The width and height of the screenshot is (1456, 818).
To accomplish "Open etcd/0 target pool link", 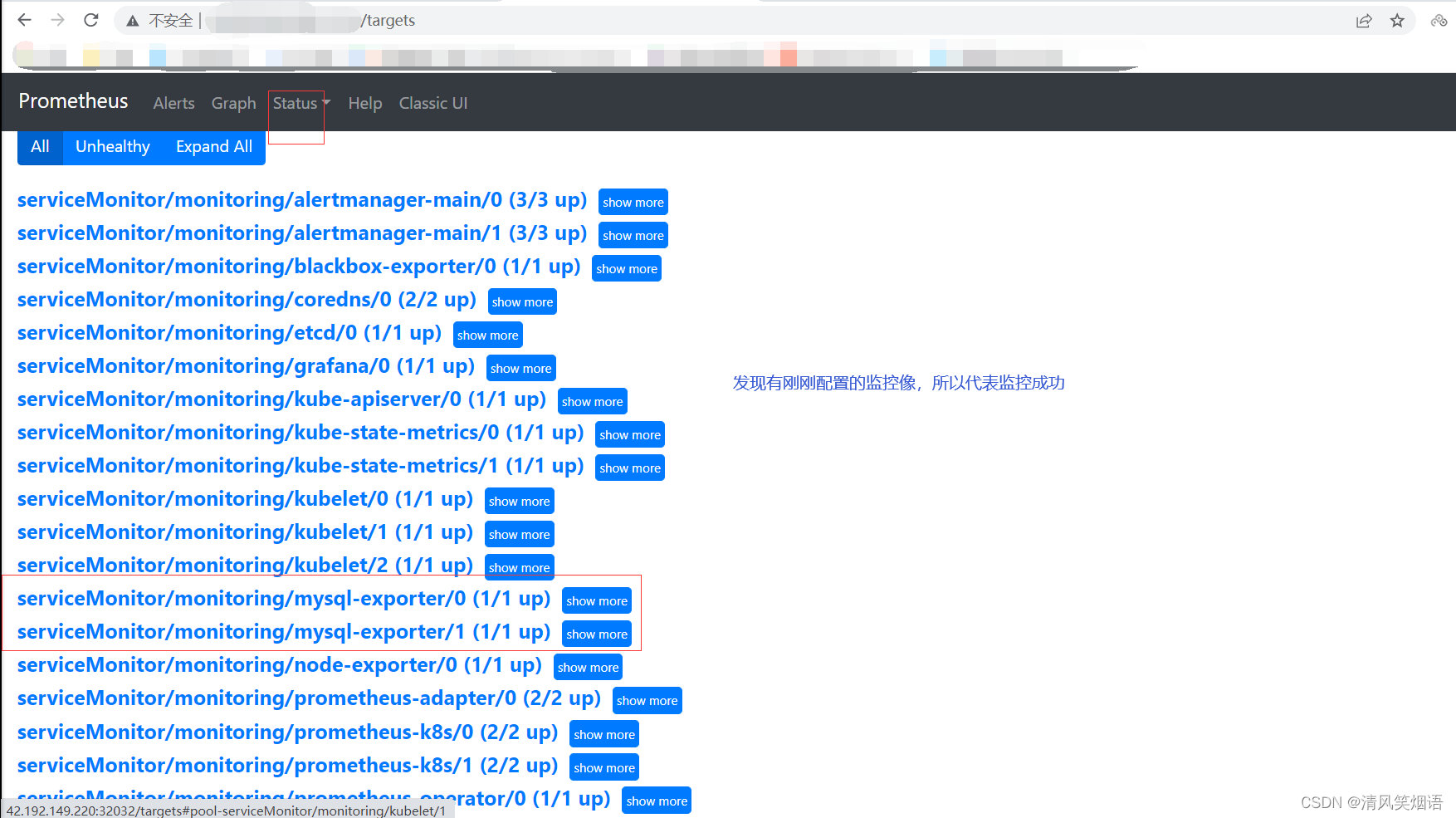I will click(229, 333).
